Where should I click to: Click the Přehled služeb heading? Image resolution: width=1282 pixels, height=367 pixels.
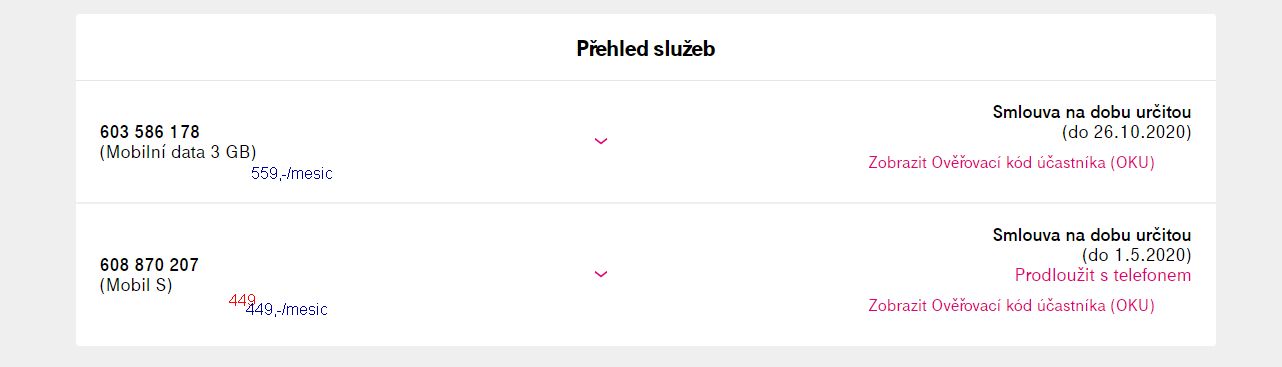coord(646,49)
